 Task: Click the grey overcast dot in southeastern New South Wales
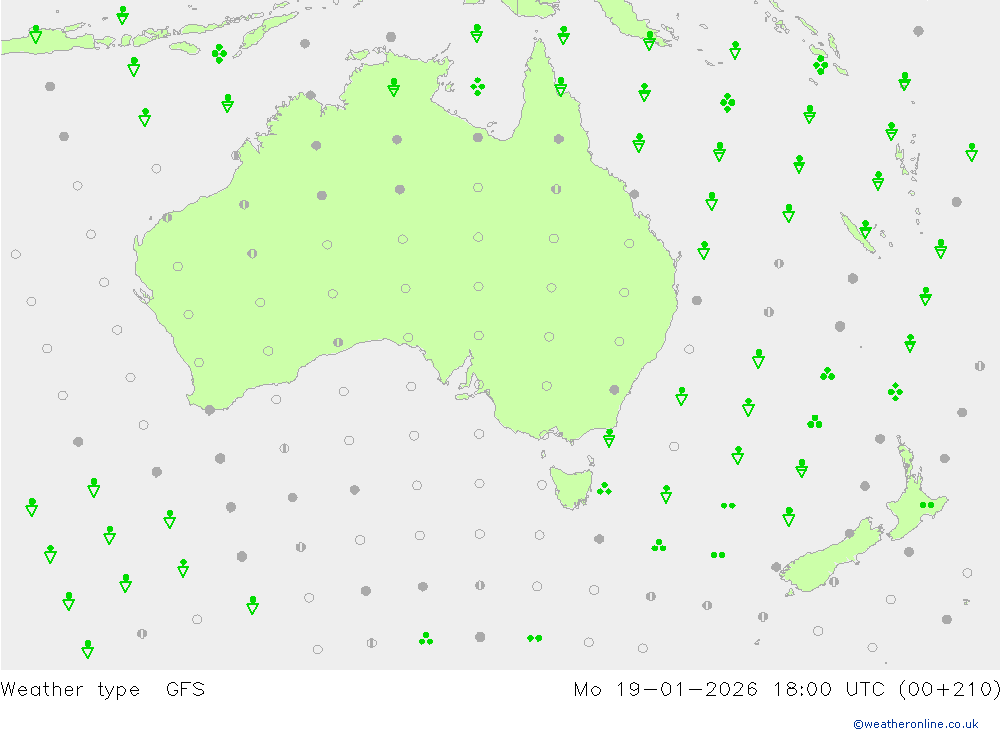pos(614,390)
